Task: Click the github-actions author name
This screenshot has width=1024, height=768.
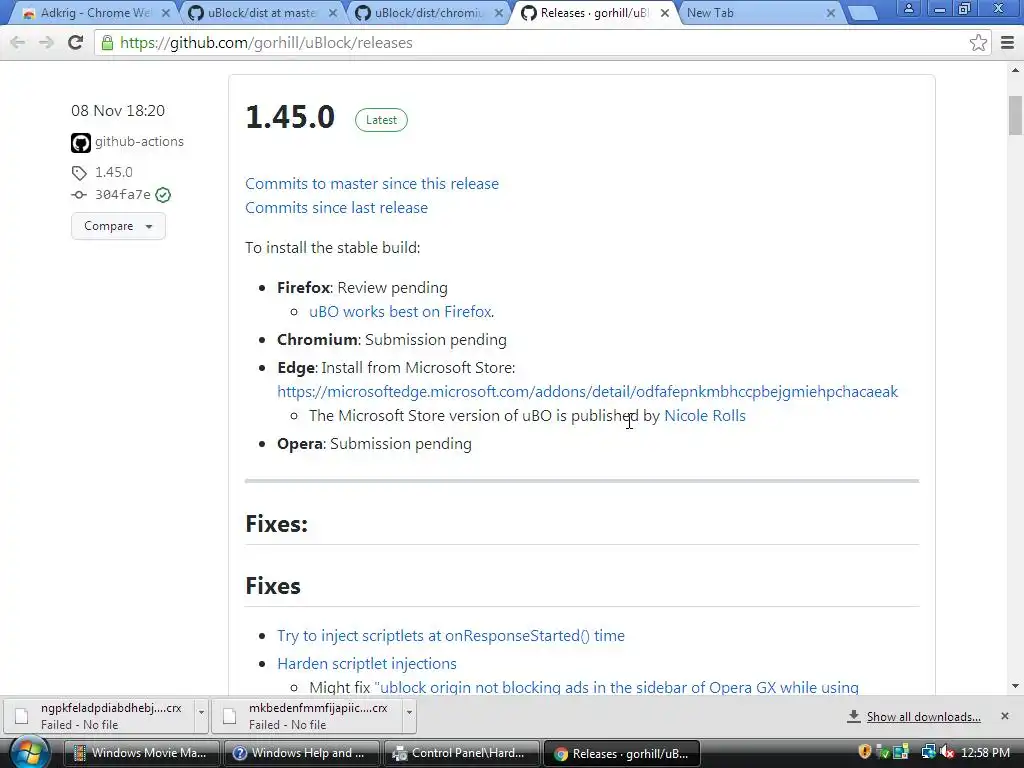Action: pos(139,142)
